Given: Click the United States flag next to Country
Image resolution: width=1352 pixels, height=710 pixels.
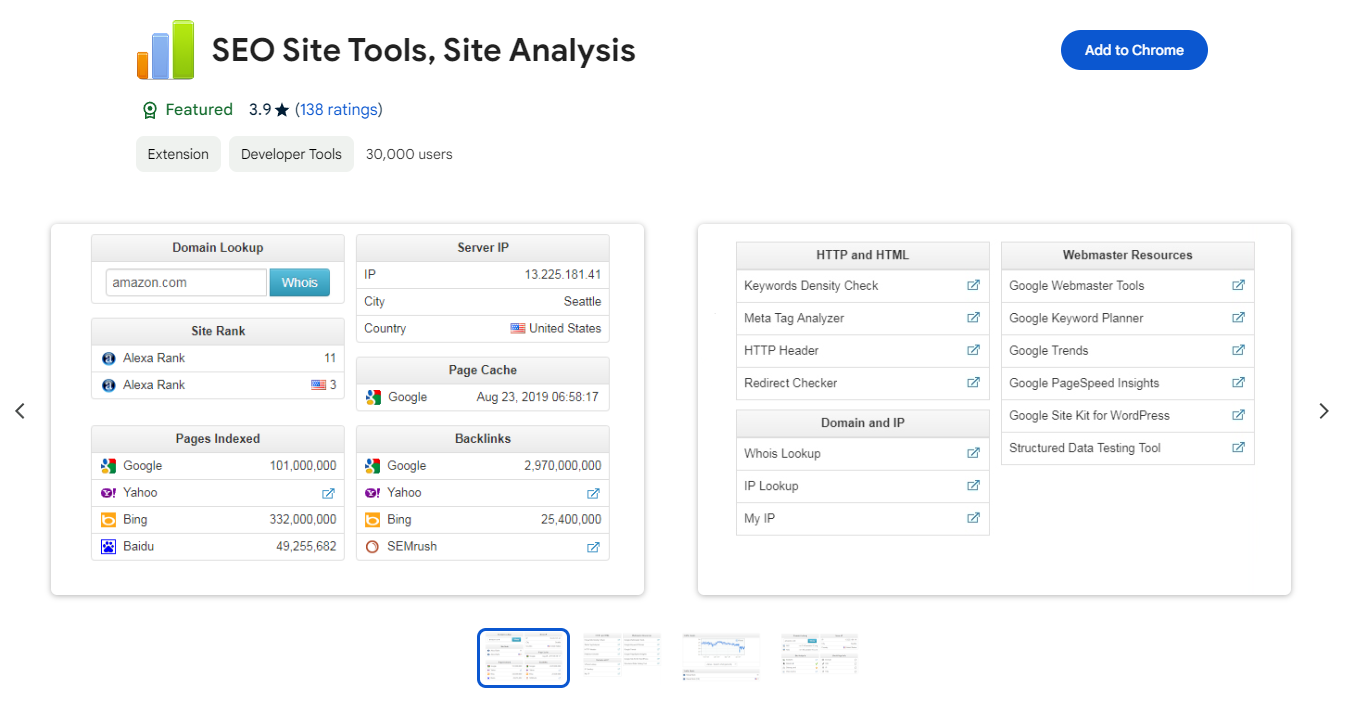Looking at the screenshot, I should tap(518, 328).
